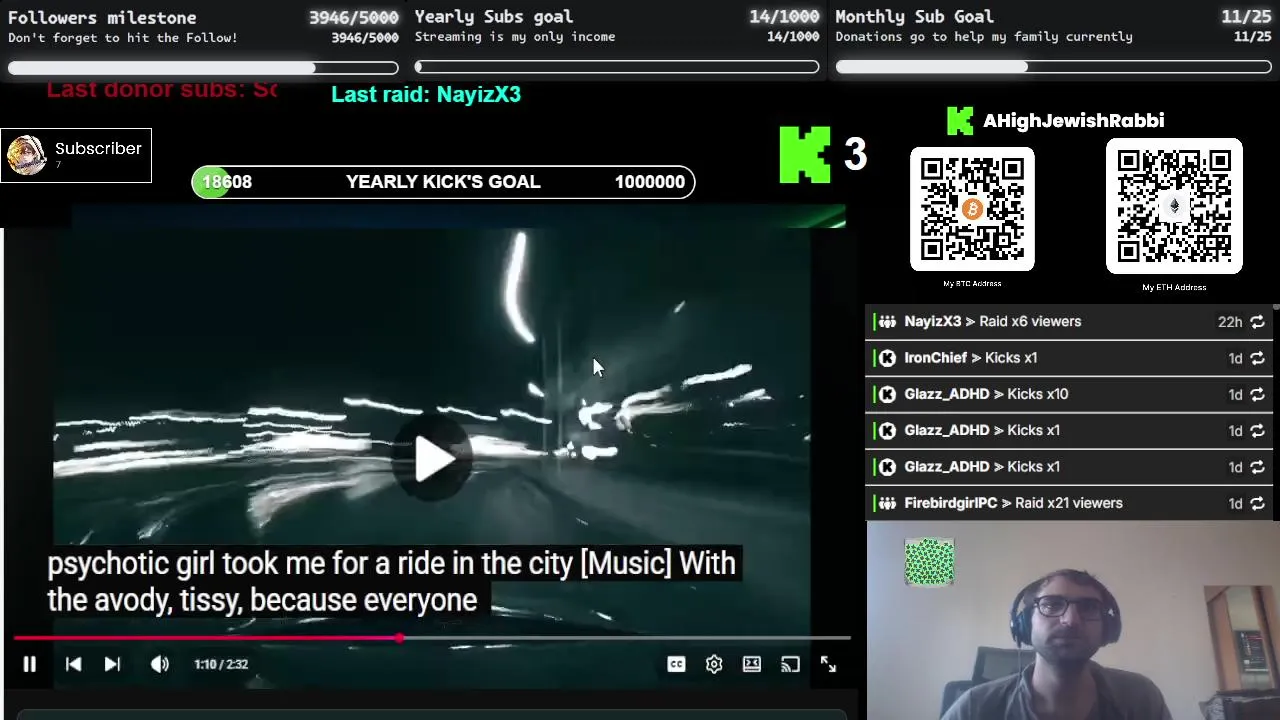Viewport: 1280px width, 720px height.
Task: Click the large play overlay on the video
Action: (432, 459)
